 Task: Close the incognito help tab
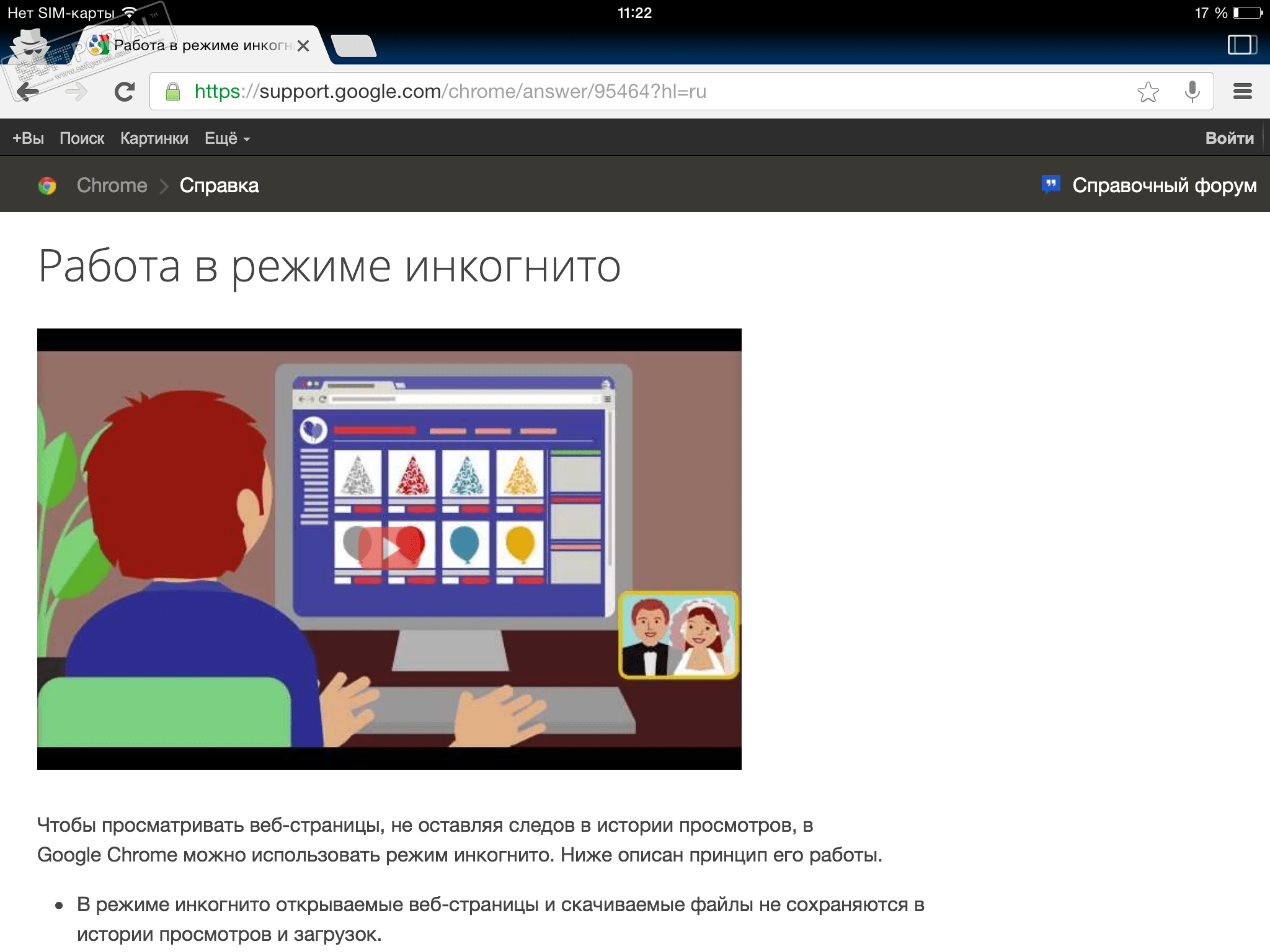pyautogui.click(x=303, y=46)
